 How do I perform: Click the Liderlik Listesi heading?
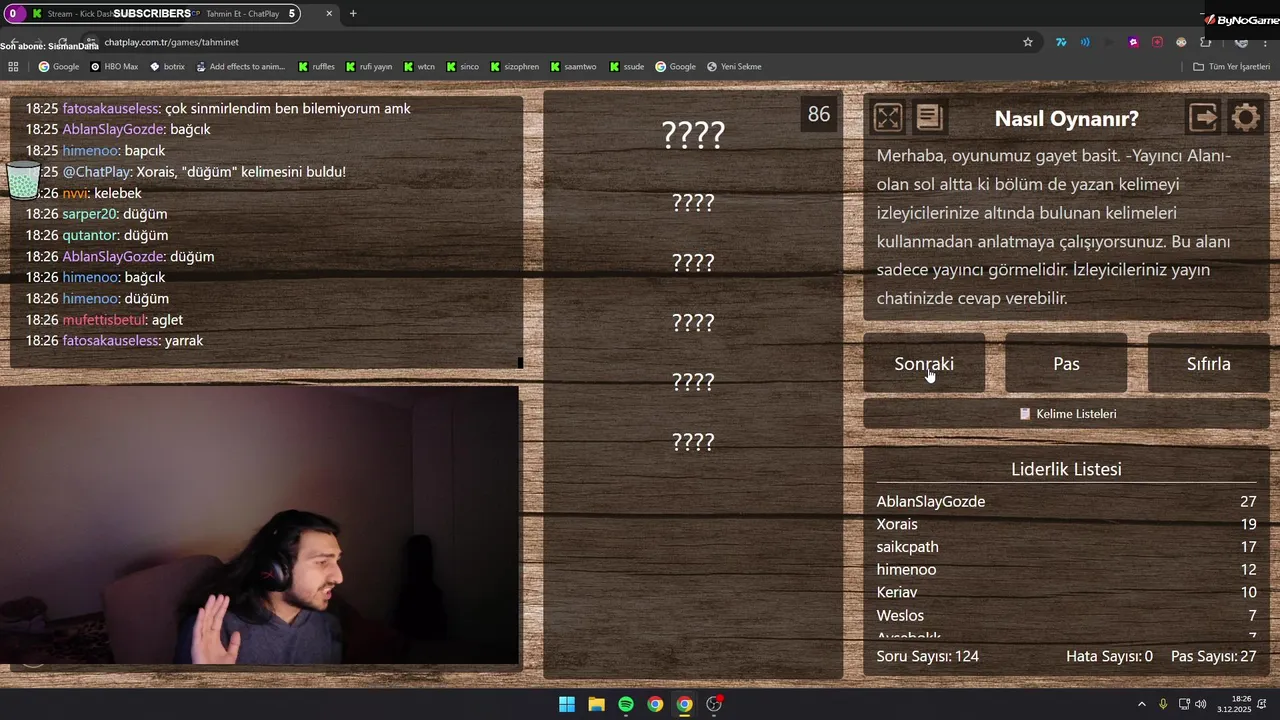(x=1066, y=469)
